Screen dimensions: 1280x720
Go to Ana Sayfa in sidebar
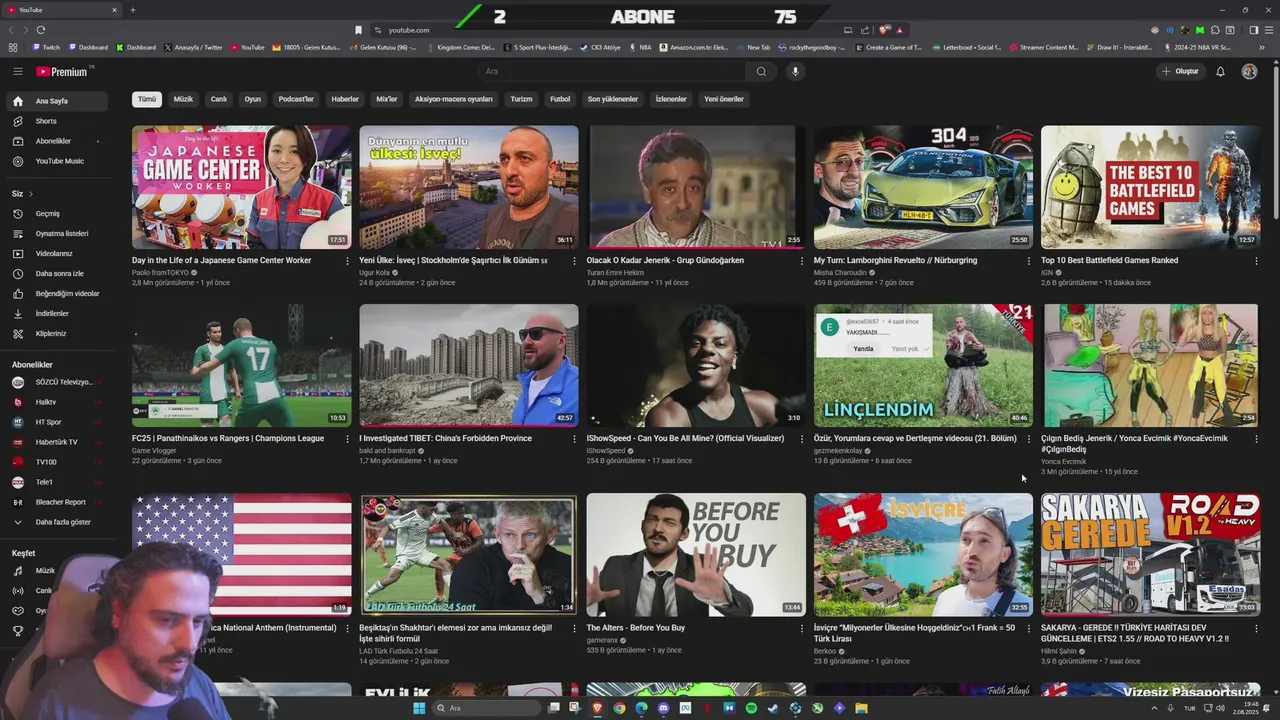pyautogui.click(x=57, y=101)
